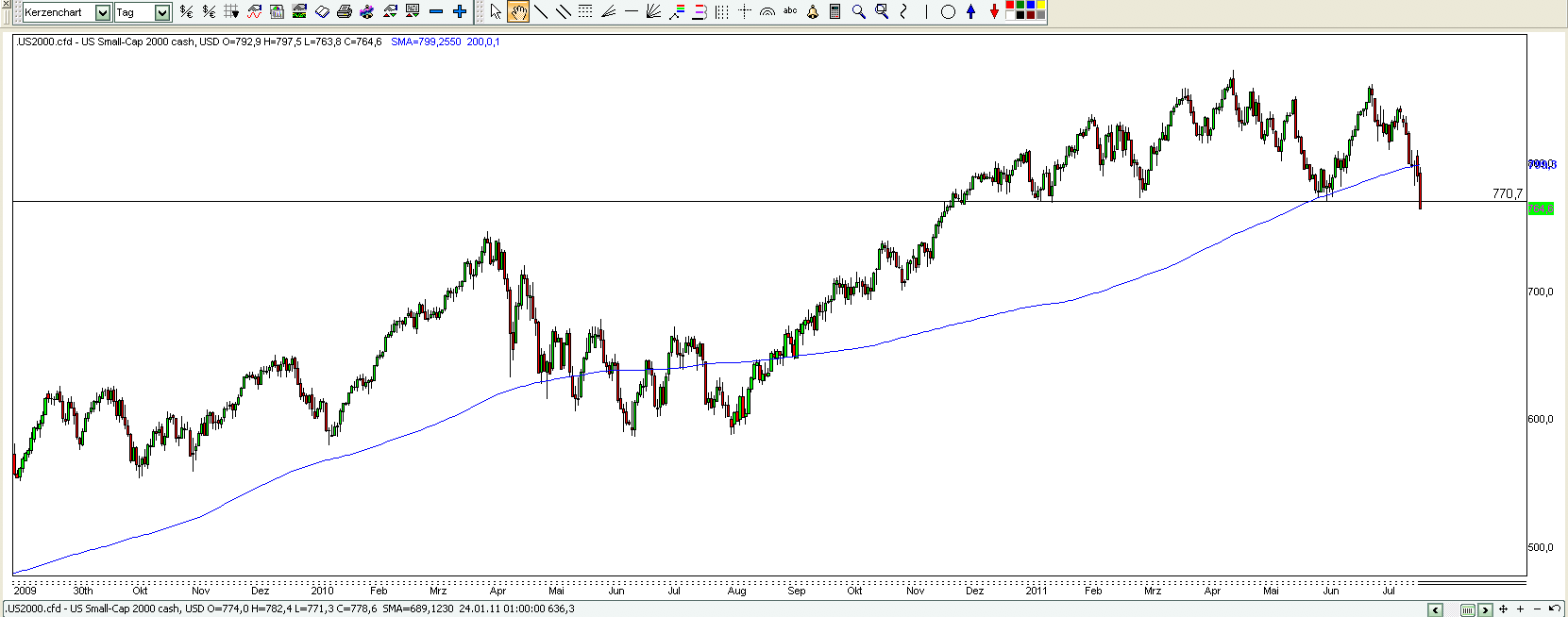This screenshot has width=1568, height=617.
Task: Pick the yellow color swatch
Action: (x=1040, y=6)
